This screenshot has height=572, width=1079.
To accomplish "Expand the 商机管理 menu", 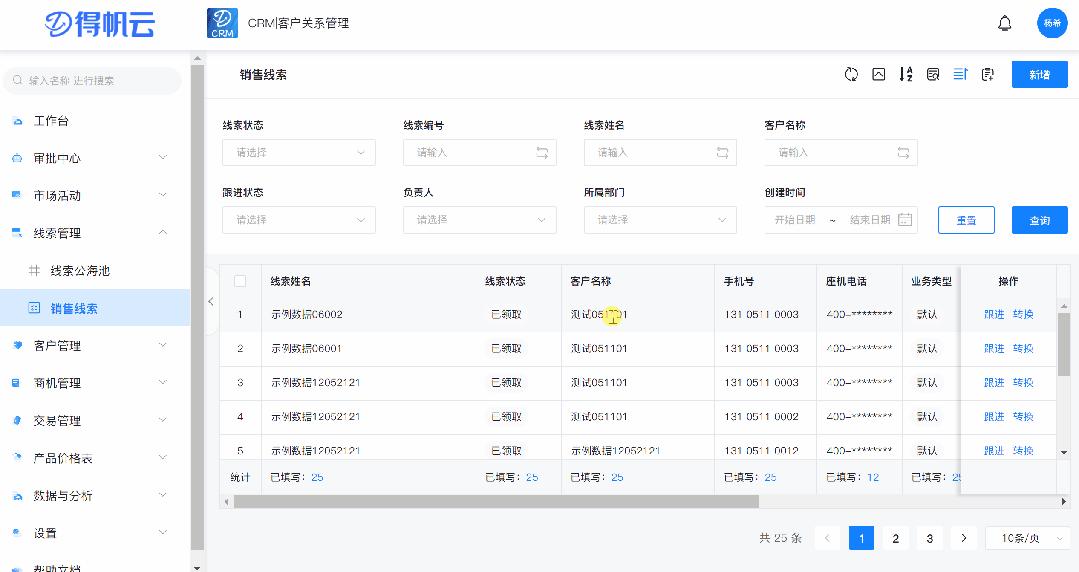I will tap(95, 383).
